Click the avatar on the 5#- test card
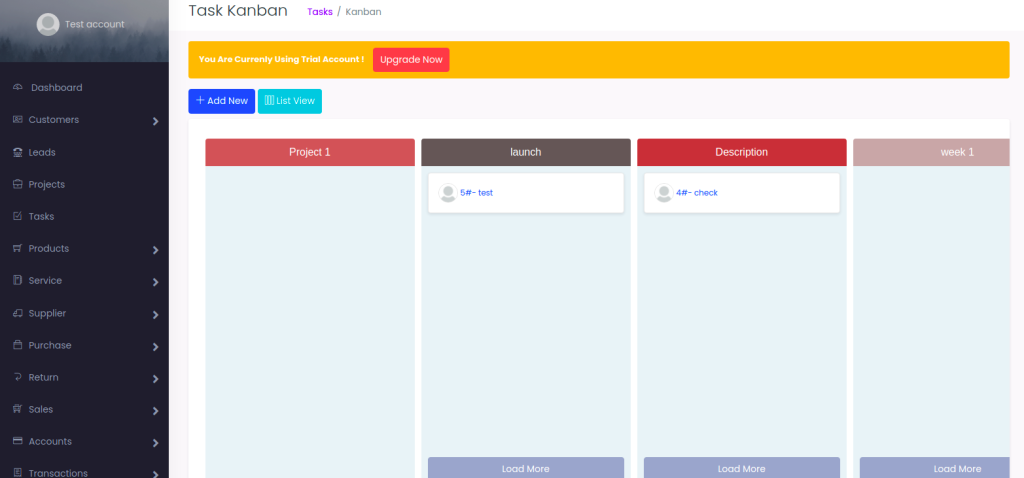Screen dimensions: 1024x478 pos(448,193)
